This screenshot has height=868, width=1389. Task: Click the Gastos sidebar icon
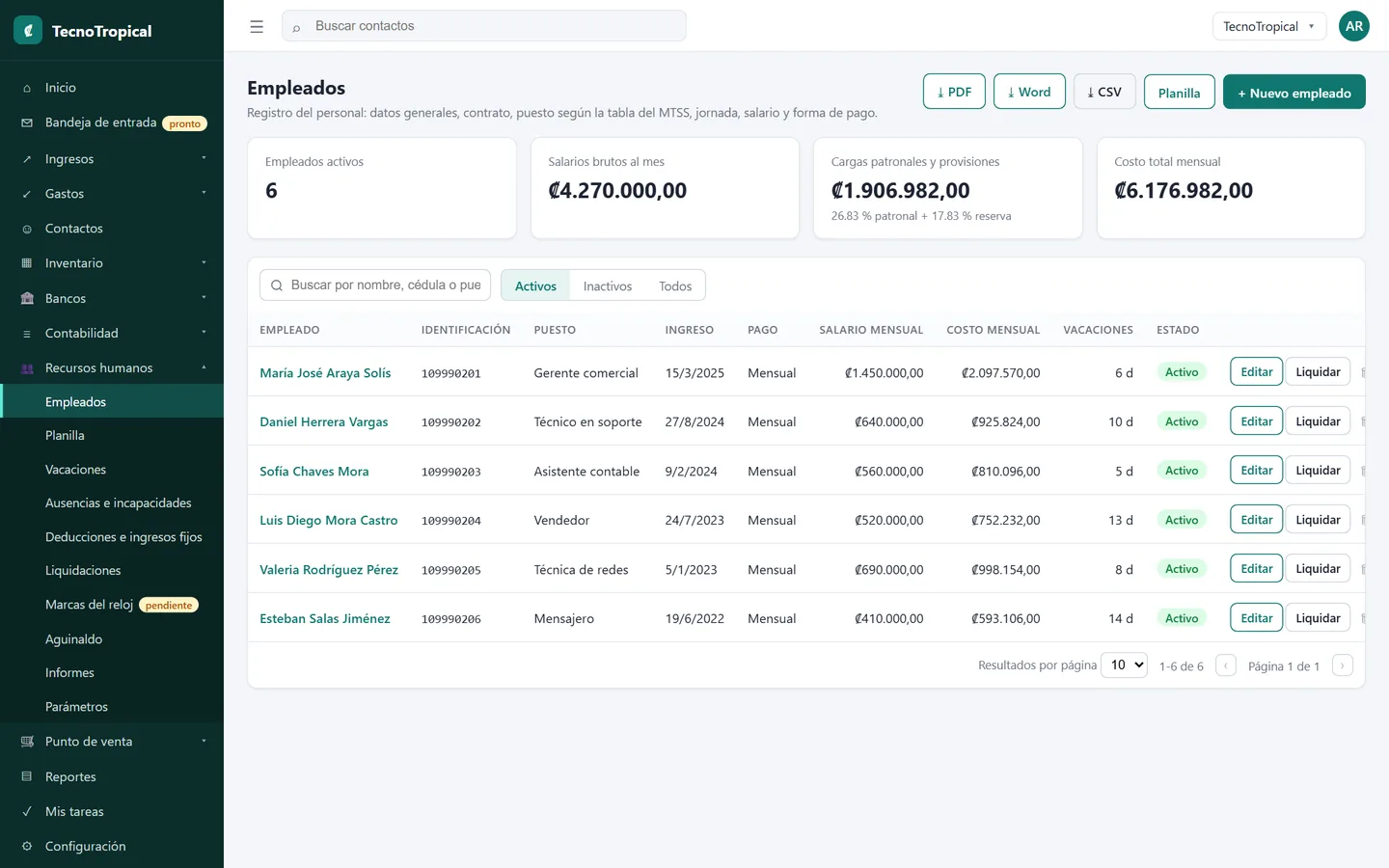pos(27,194)
